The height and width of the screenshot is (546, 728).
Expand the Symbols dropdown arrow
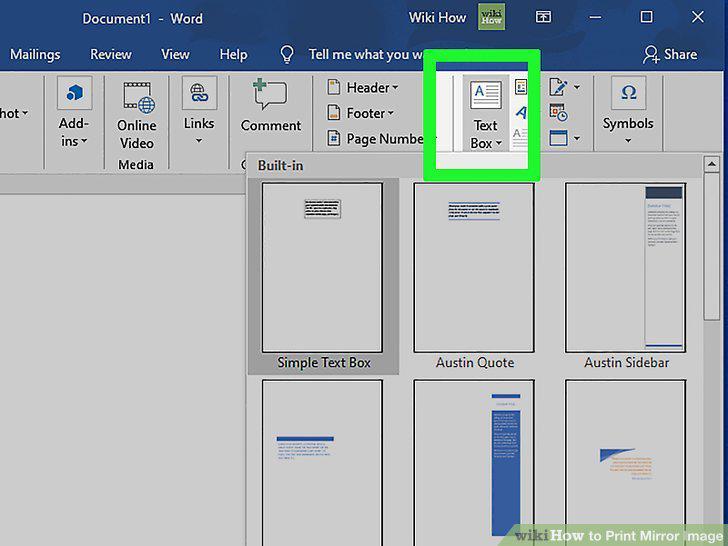click(628, 141)
